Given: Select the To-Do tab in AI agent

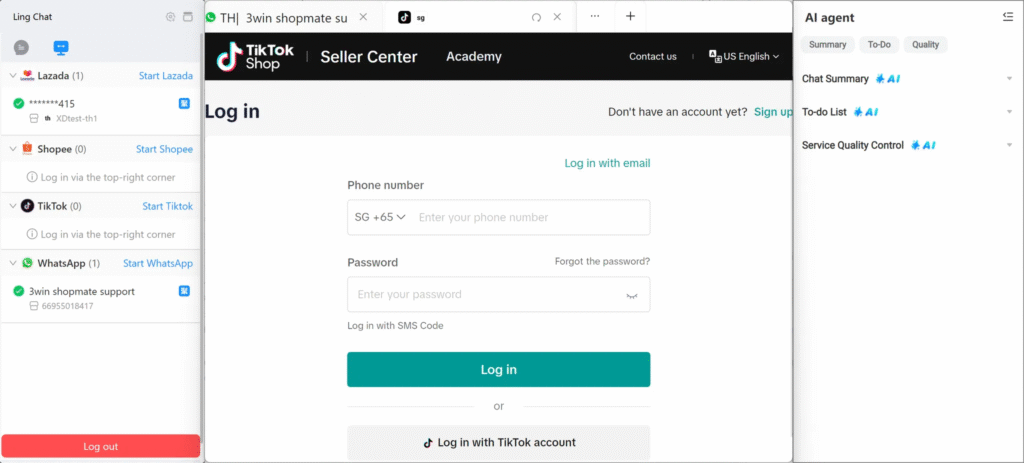Looking at the screenshot, I should pos(879,44).
